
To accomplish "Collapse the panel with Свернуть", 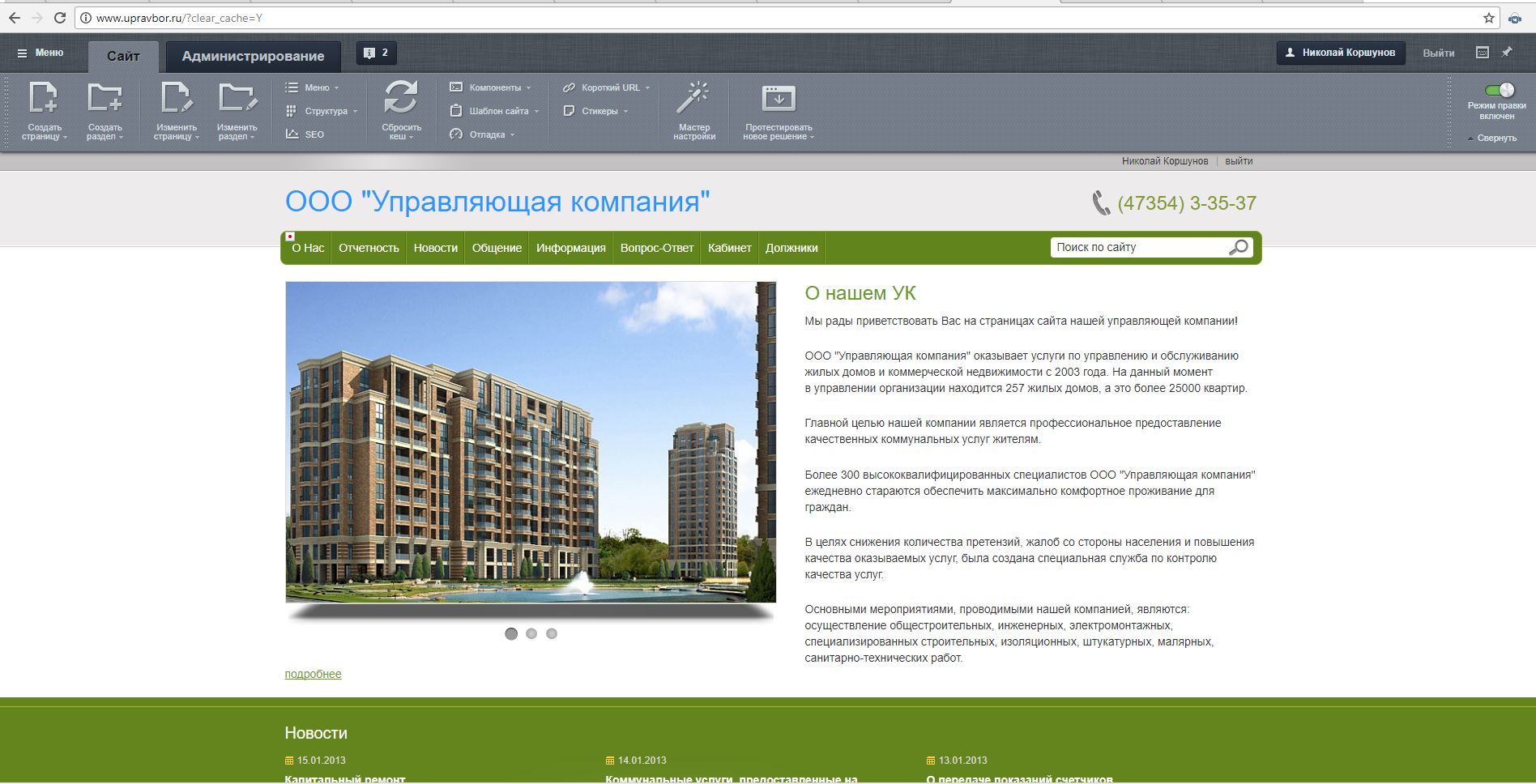I will (x=1492, y=138).
